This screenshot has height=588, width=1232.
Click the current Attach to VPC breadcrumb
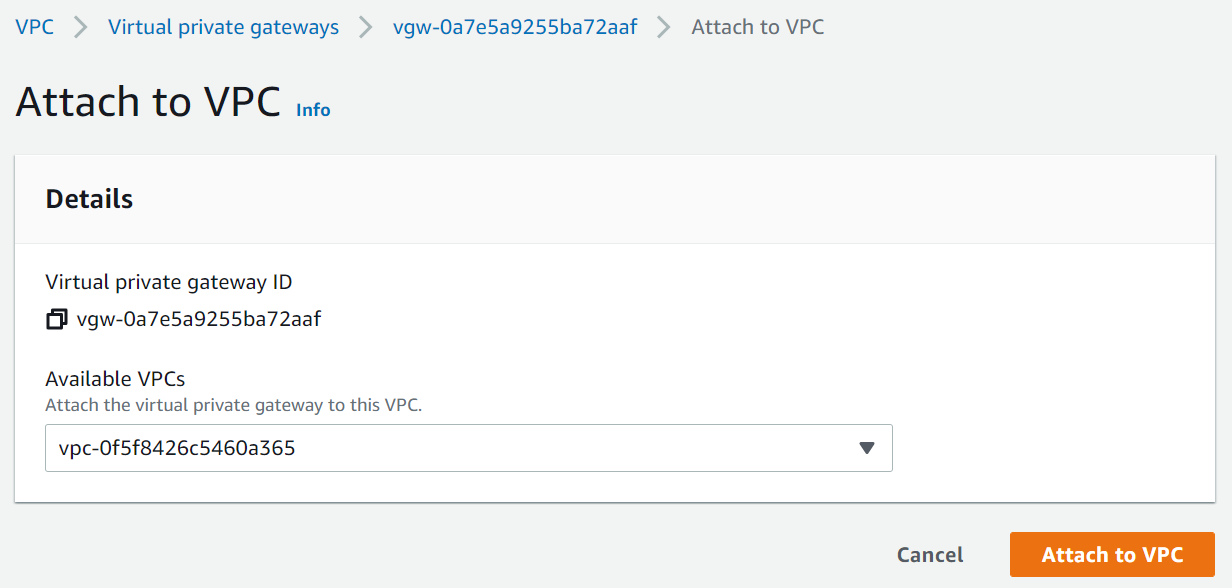coord(757,27)
